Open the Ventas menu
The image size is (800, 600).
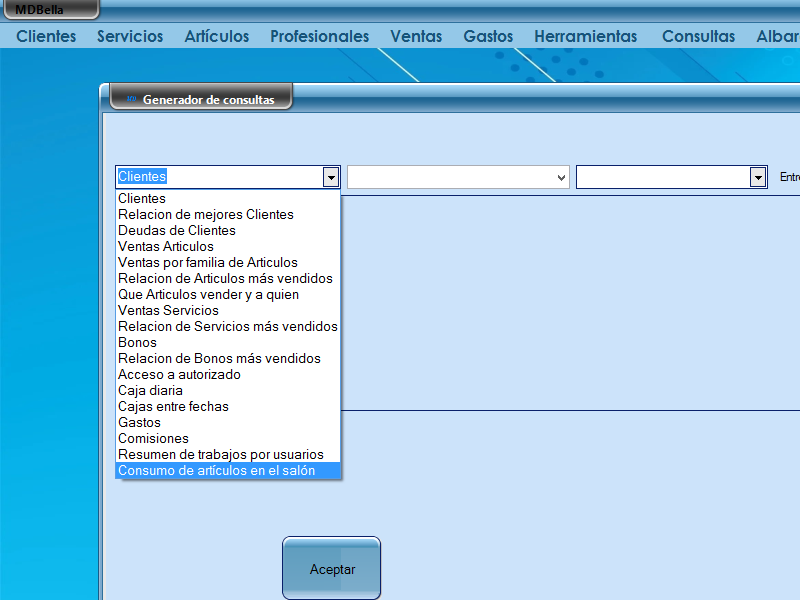pyautogui.click(x=416, y=36)
